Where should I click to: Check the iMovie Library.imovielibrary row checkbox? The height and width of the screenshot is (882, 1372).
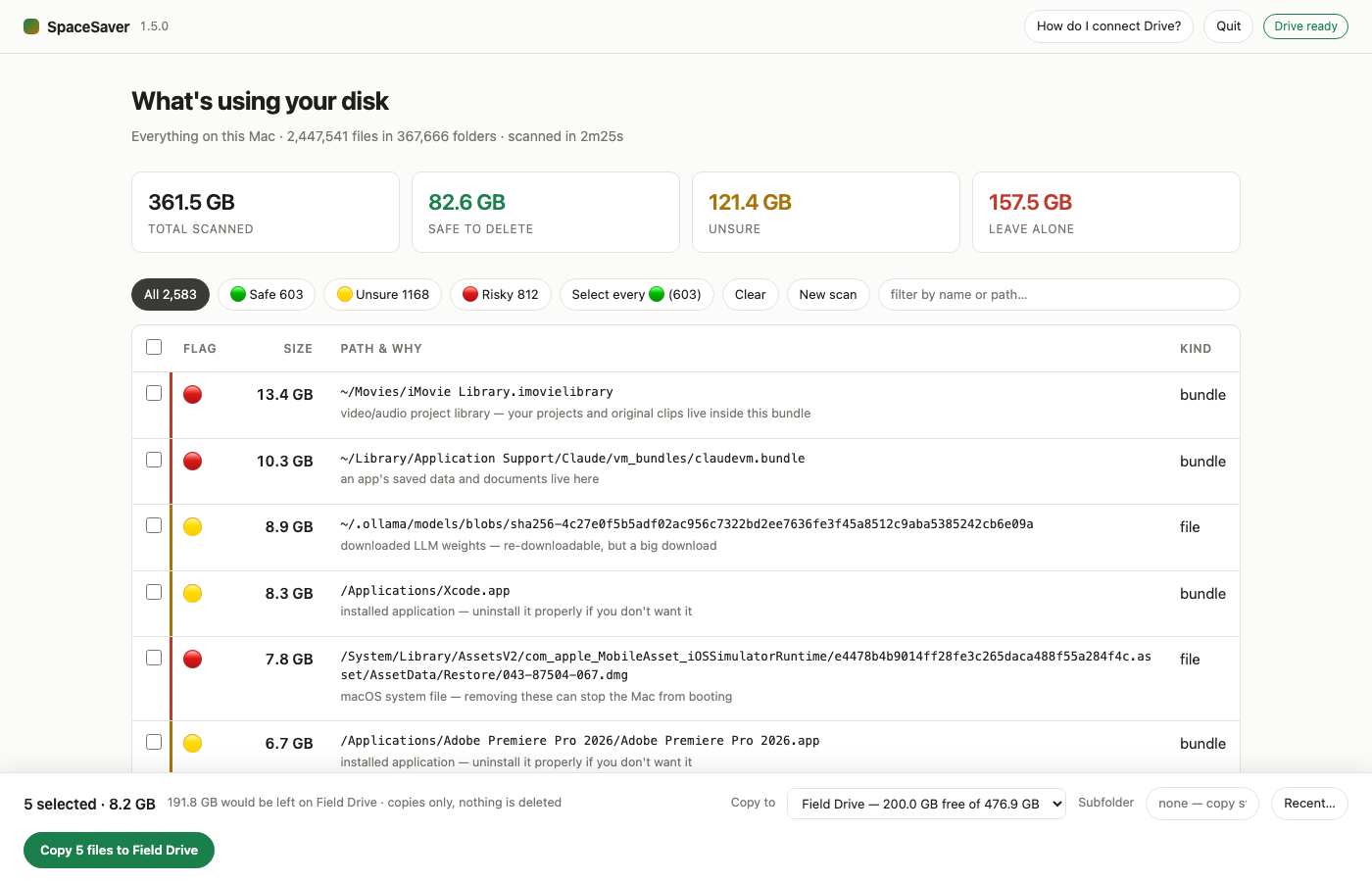click(x=154, y=393)
